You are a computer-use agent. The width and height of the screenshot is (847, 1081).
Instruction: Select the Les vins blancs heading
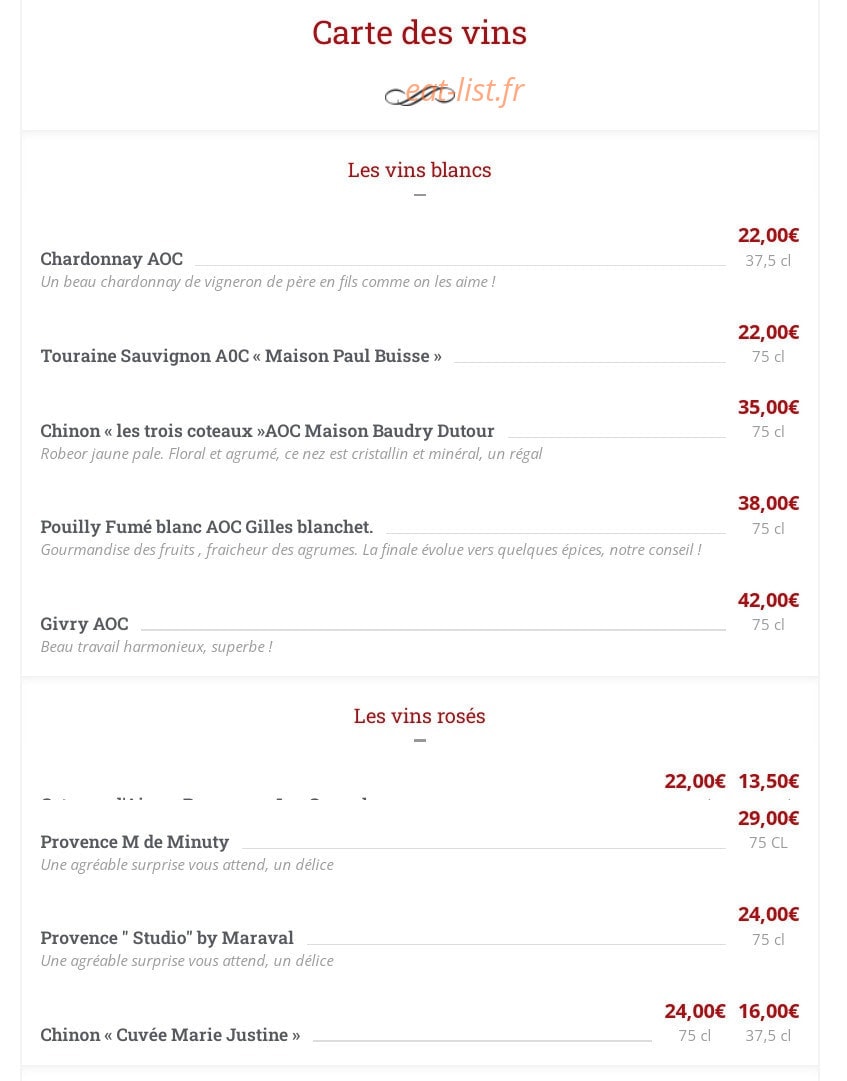point(419,170)
